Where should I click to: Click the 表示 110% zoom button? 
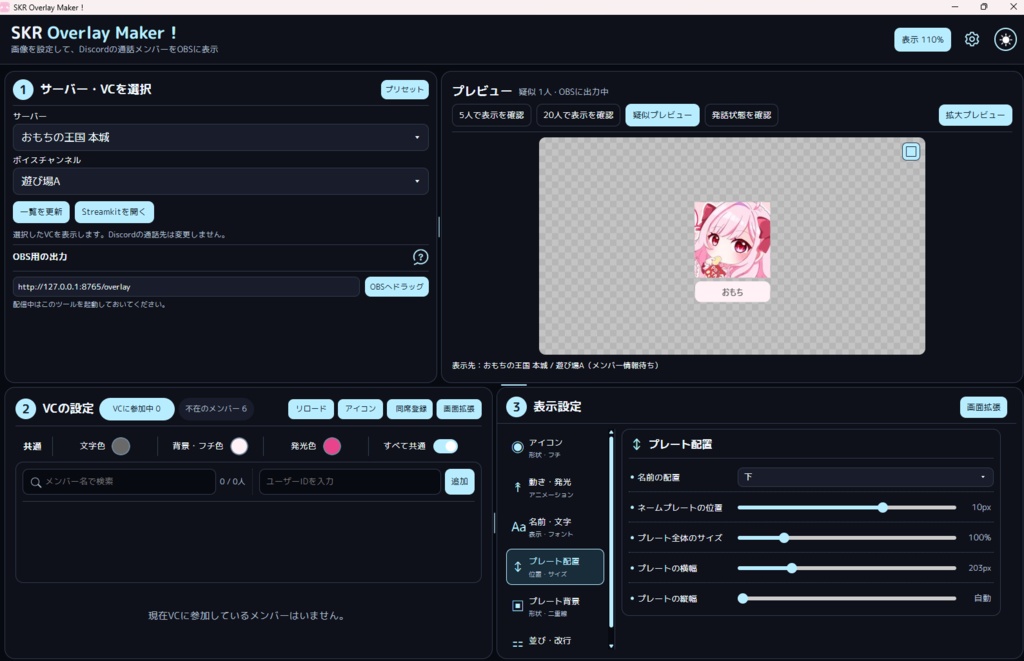pos(922,39)
